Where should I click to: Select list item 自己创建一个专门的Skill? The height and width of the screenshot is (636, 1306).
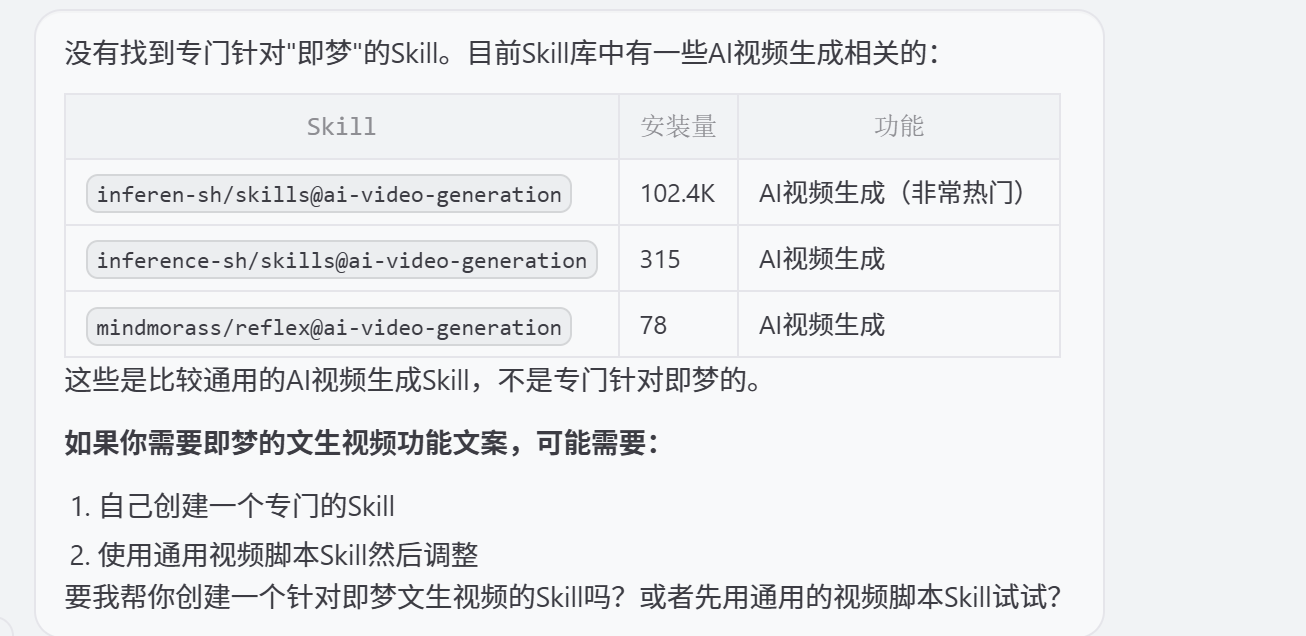coord(246,506)
